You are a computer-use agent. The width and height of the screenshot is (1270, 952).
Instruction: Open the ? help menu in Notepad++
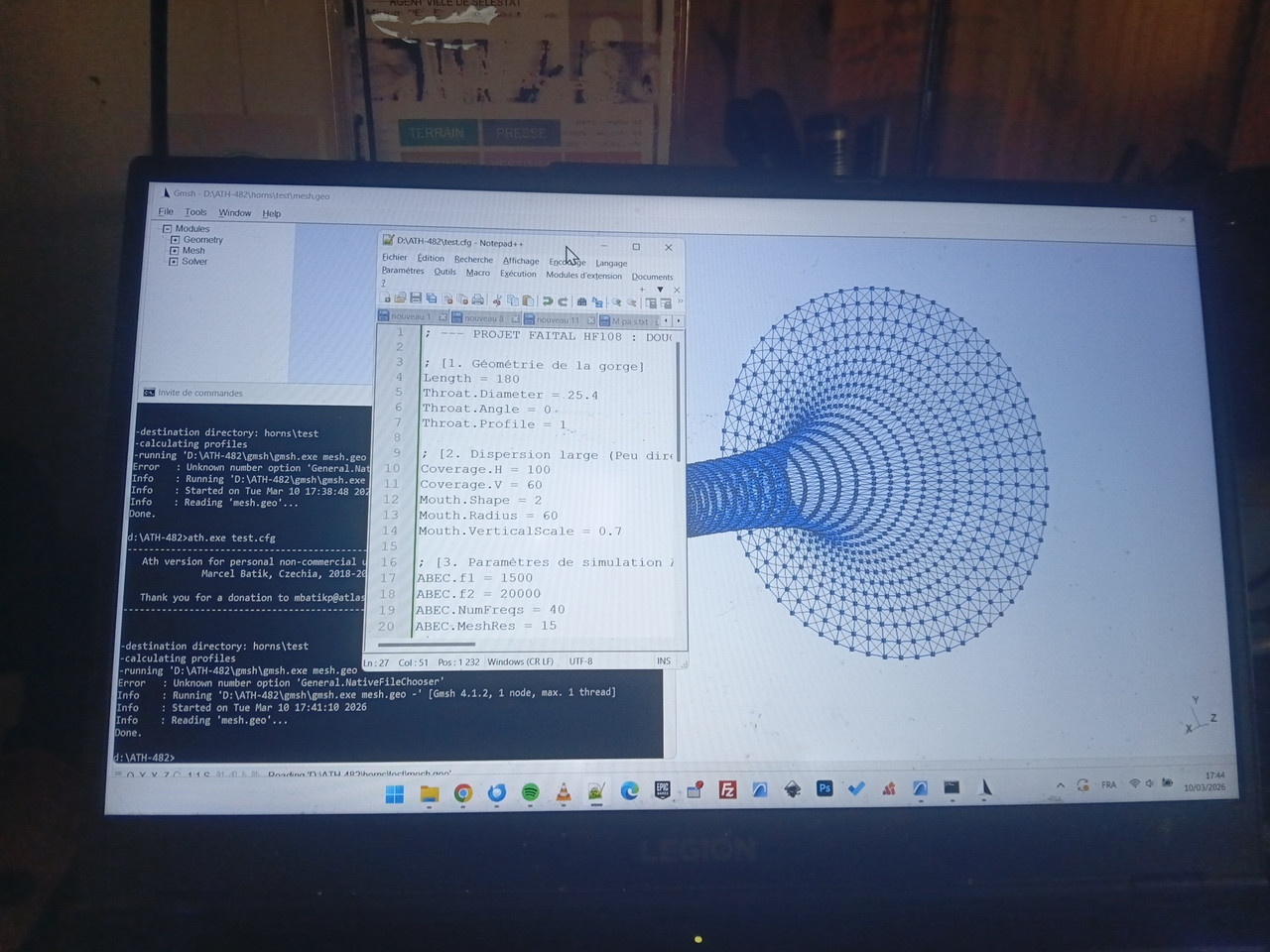(384, 284)
